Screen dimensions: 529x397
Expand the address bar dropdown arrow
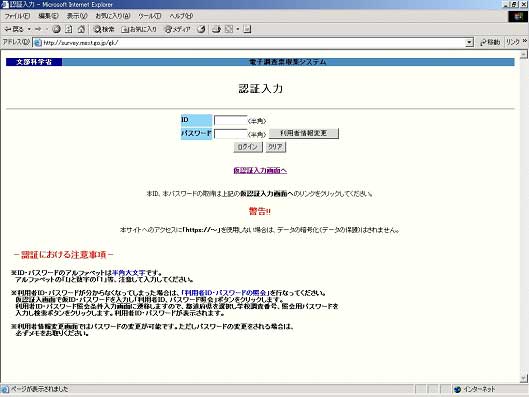tap(469, 42)
